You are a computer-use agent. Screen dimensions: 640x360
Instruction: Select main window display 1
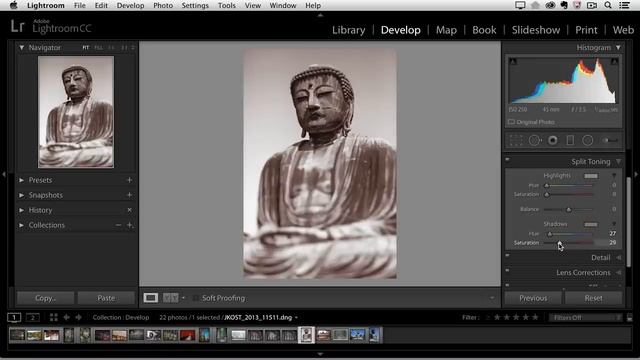click(x=14, y=317)
